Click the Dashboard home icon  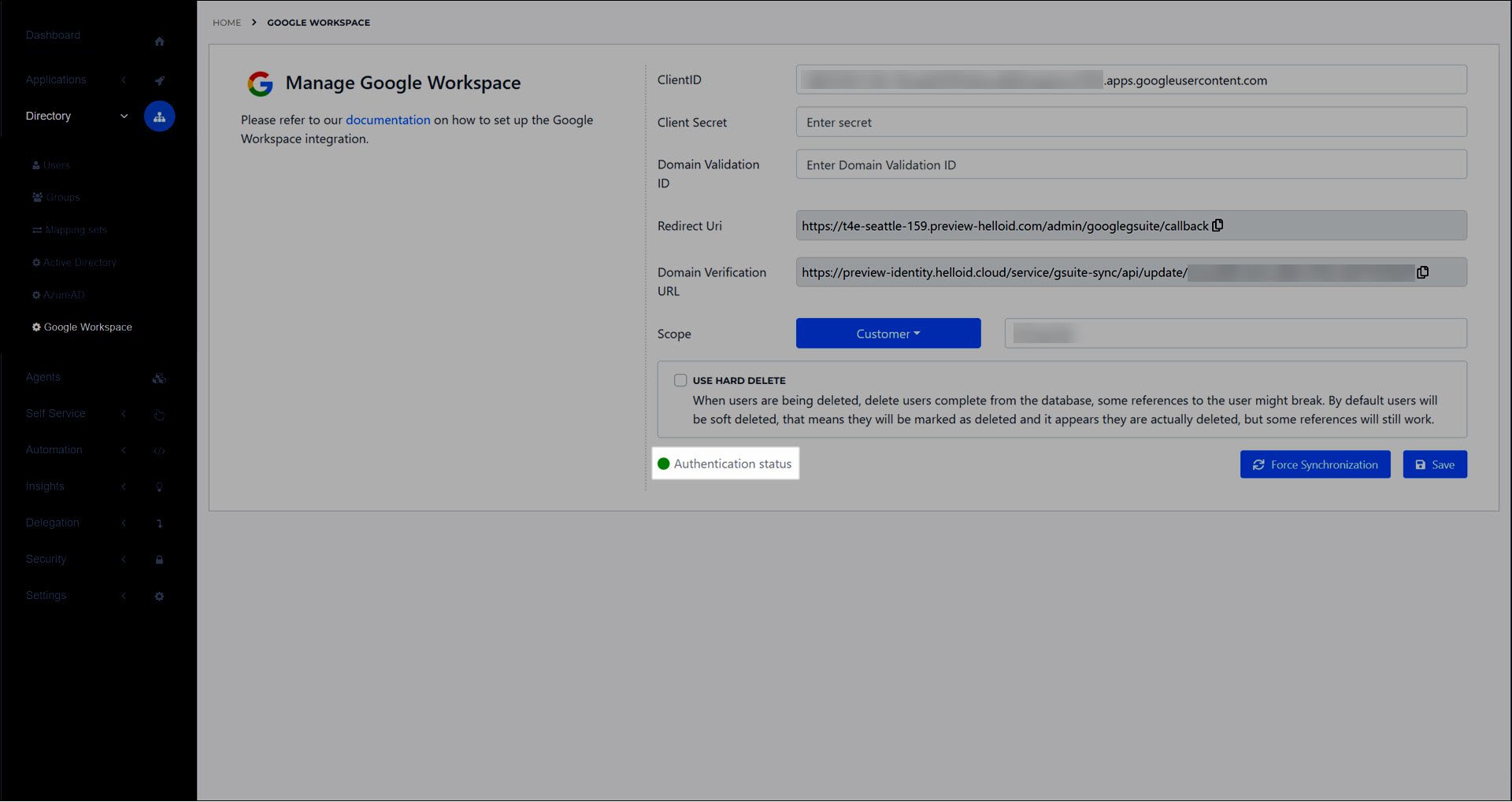pos(159,42)
